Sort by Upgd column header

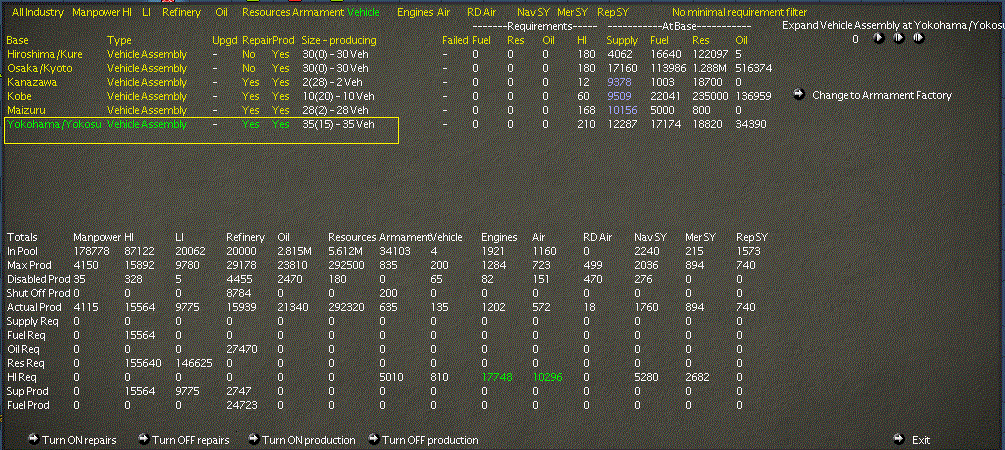pyautogui.click(x=224, y=40)
